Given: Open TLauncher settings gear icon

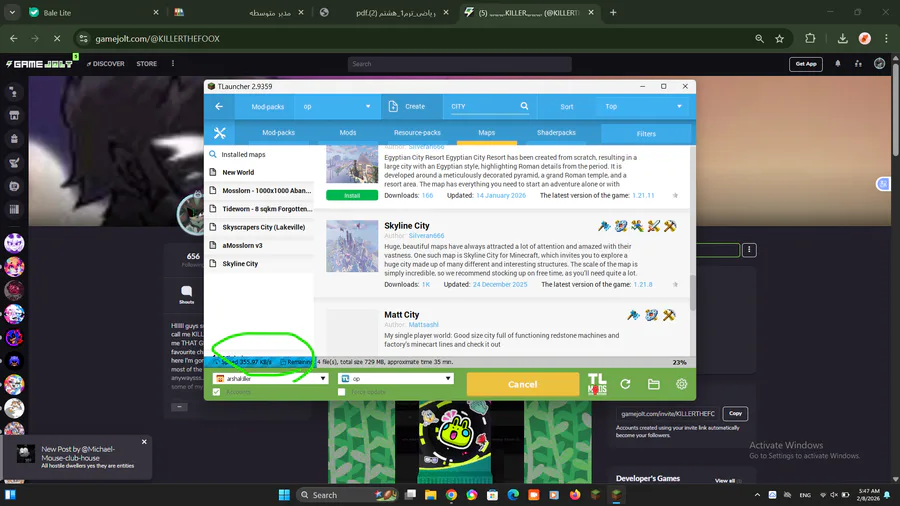Looking at the screenshot, I should coord(681,384).
